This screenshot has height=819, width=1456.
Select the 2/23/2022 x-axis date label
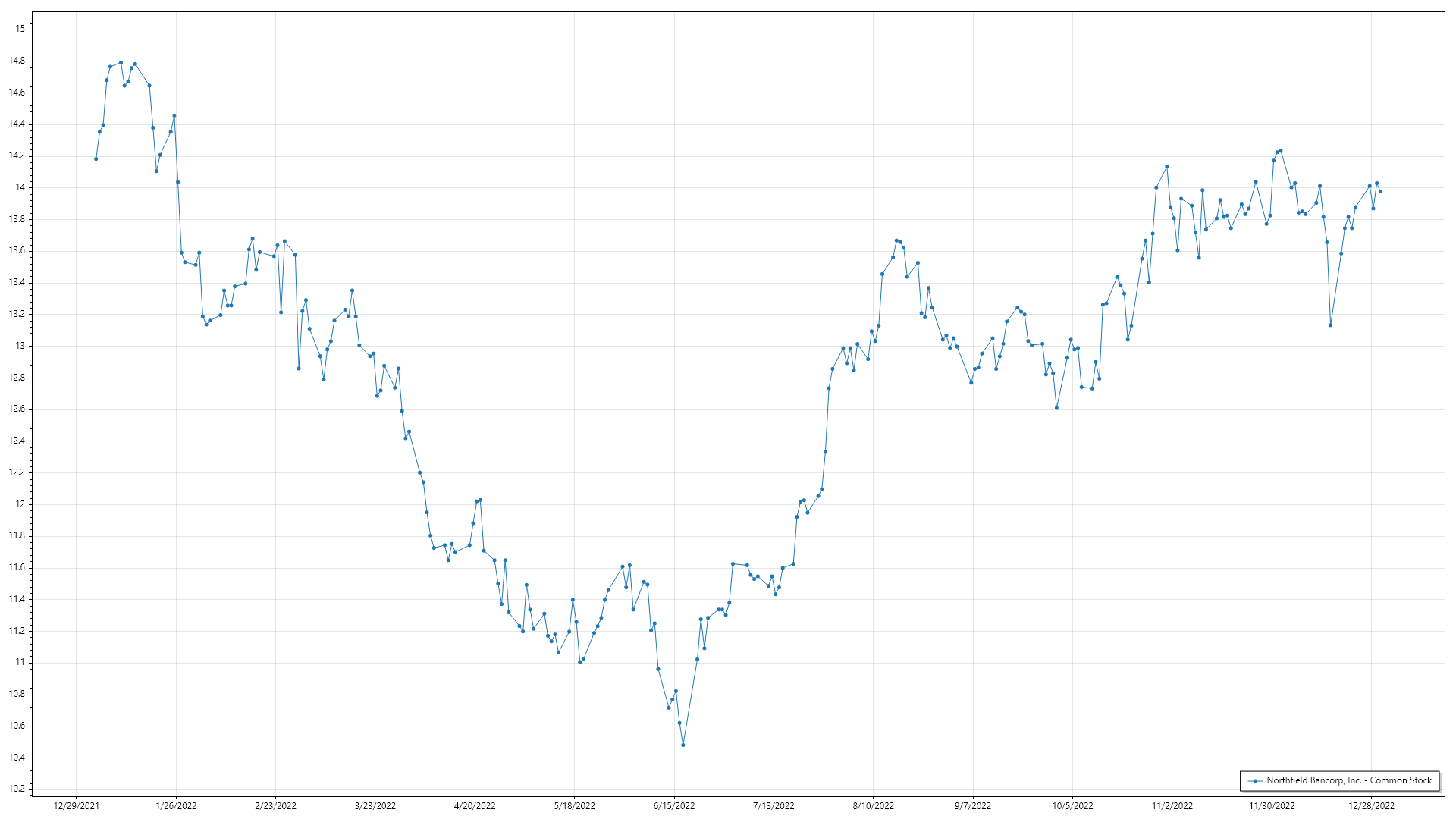[275, 806]
